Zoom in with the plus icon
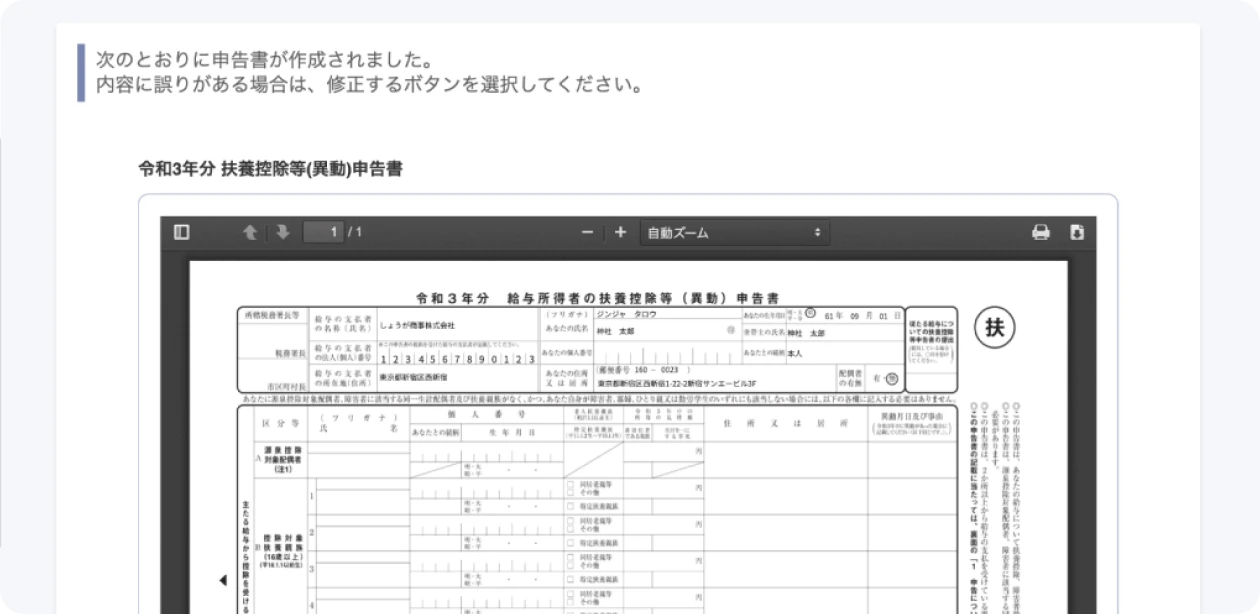 (620, 232)
